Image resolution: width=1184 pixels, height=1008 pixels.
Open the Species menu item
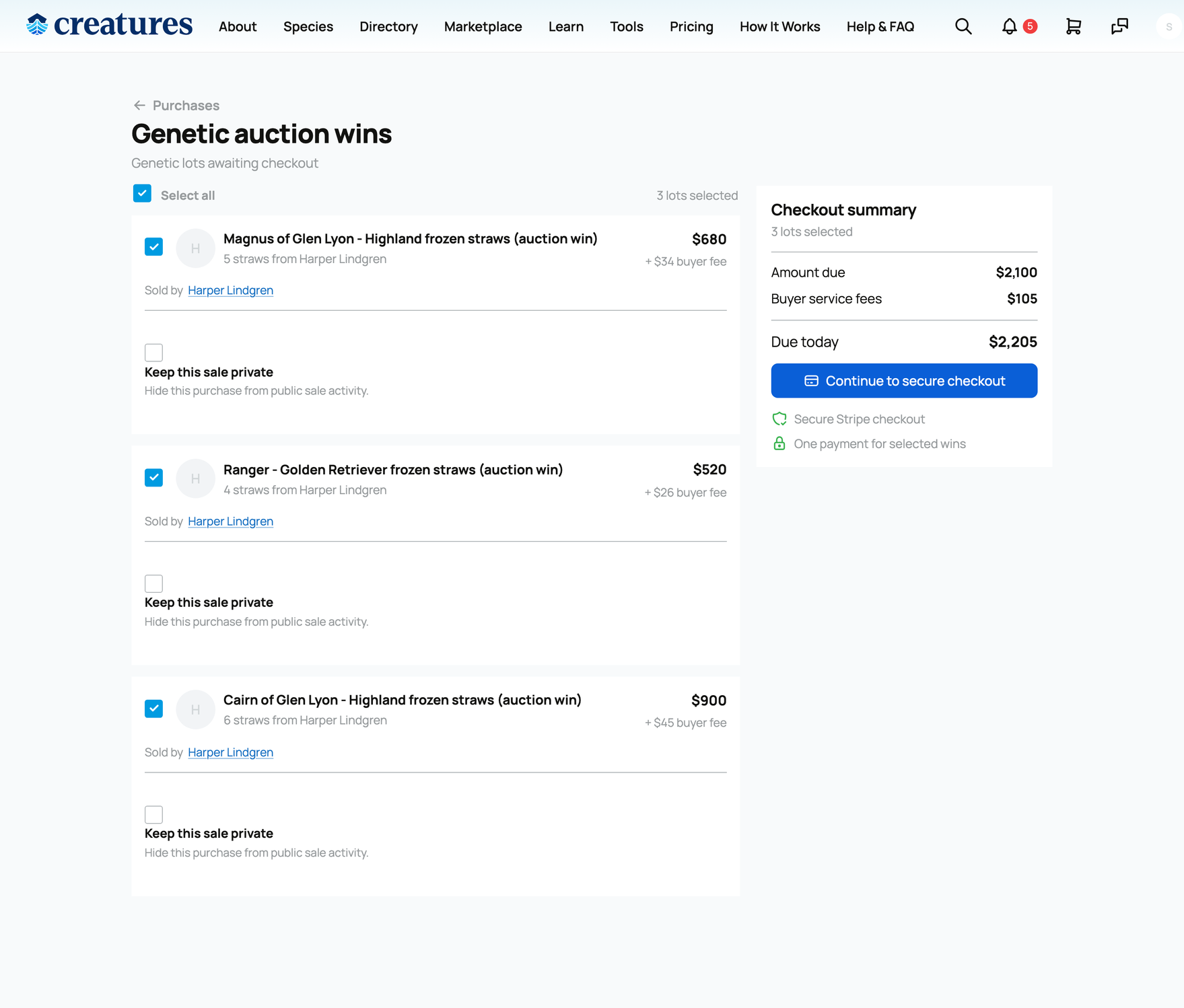tap(308, 26)
